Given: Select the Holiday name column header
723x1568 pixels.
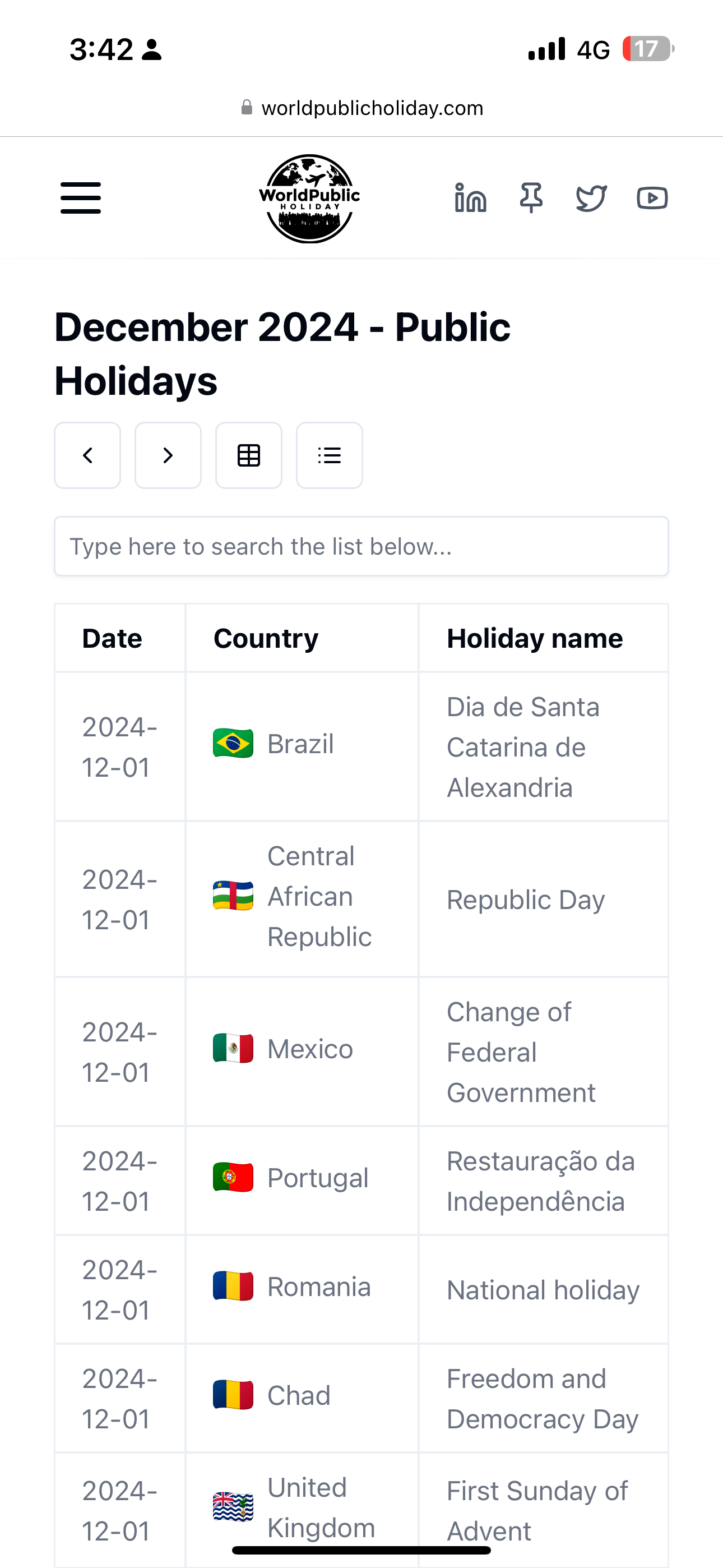Looking at the screenshot, I should [x=535, y=639].
